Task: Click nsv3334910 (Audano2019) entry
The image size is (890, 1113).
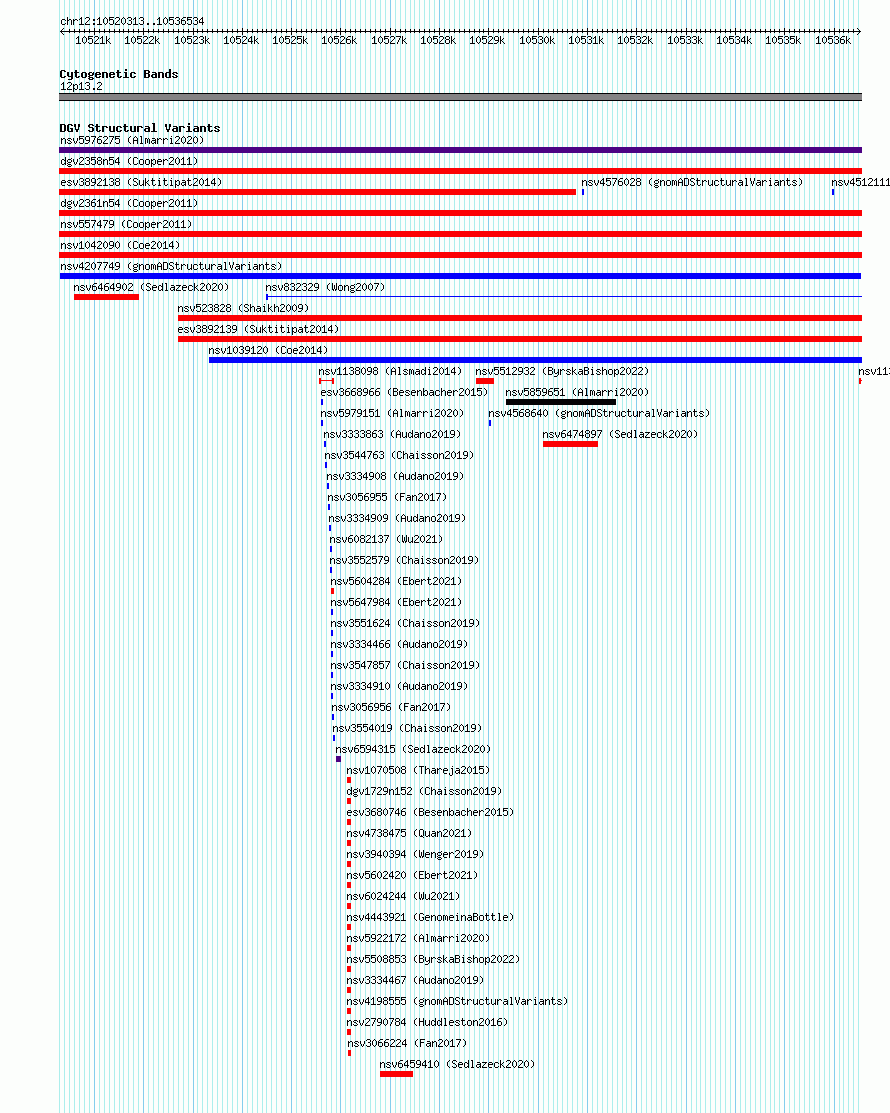Action: 400,686
